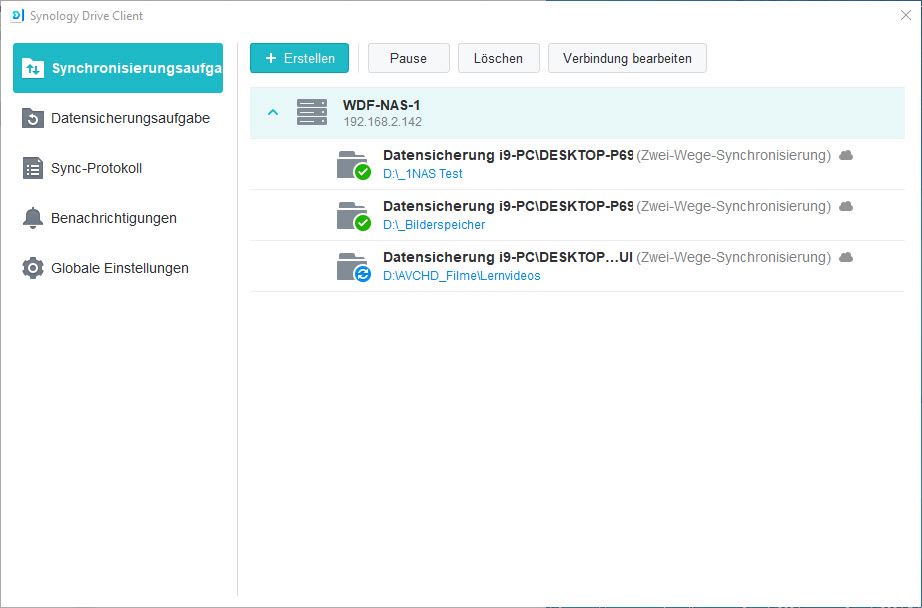Viewport: 922px width, 608px height.
Task: Click the Synology Drive logo in title bar
Action: click(x=16, y=15)
